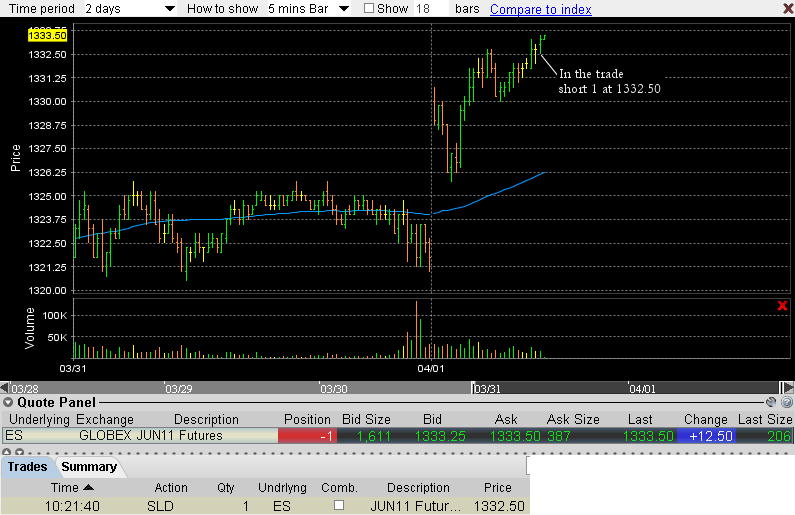Click the 1333.50 last price cell
The image size is (795, 515).
coord(648,436)
